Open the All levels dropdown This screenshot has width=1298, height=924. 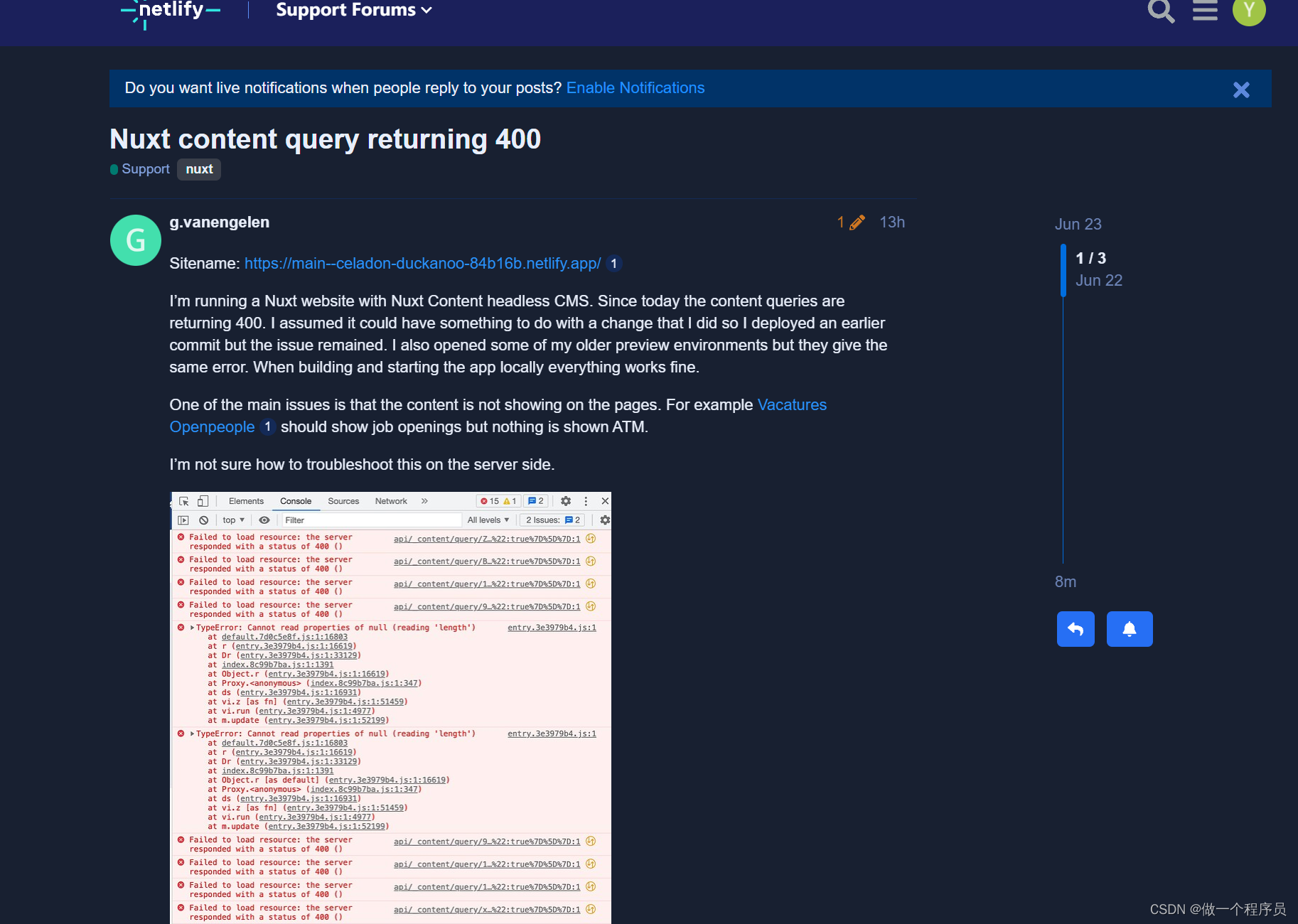tap(488, 520)
